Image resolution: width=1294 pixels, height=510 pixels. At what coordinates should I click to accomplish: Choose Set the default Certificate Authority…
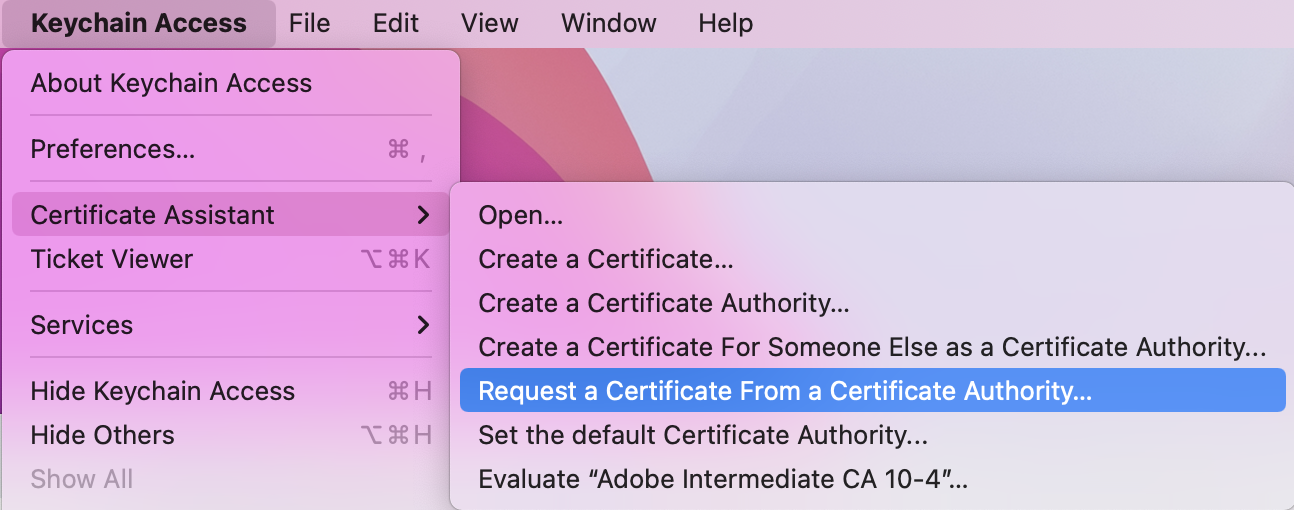872,435
